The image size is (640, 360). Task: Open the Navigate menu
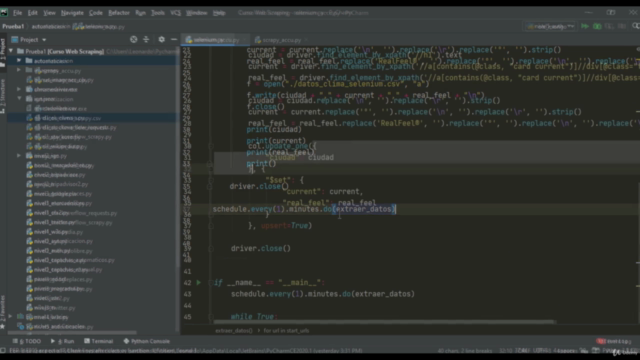pos(72,13)
